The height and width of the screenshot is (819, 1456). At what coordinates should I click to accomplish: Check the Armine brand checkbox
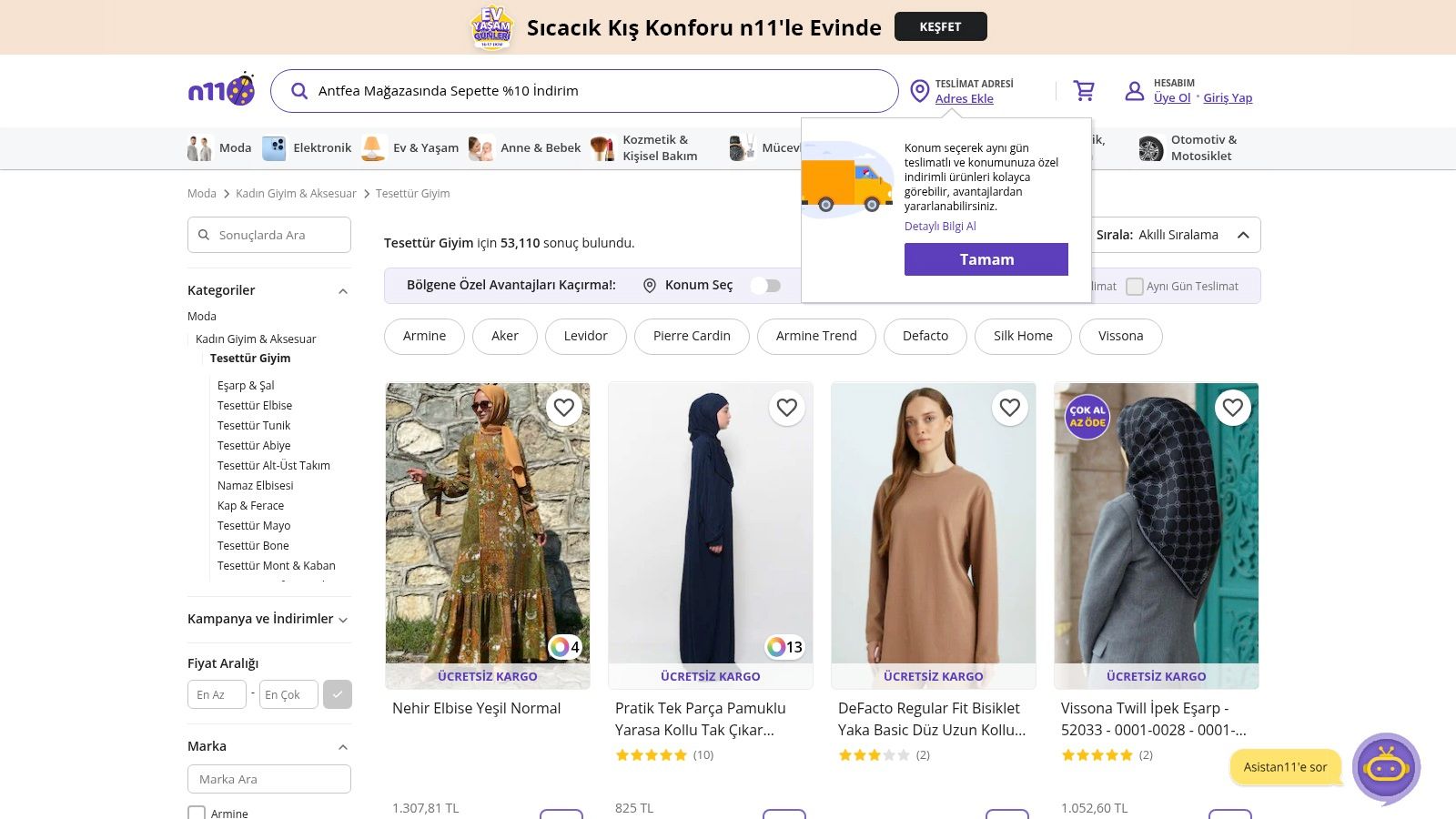point(197,814)
